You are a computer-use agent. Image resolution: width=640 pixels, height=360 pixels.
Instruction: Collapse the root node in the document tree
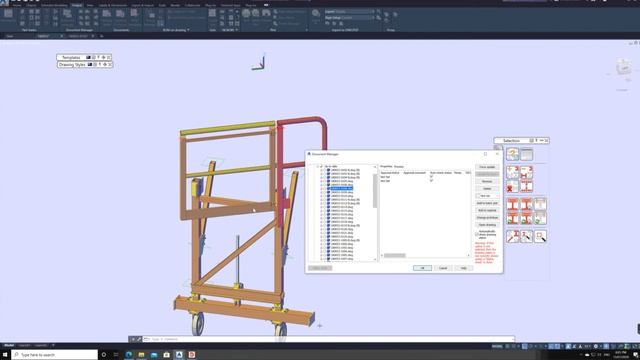click(318, 167)
